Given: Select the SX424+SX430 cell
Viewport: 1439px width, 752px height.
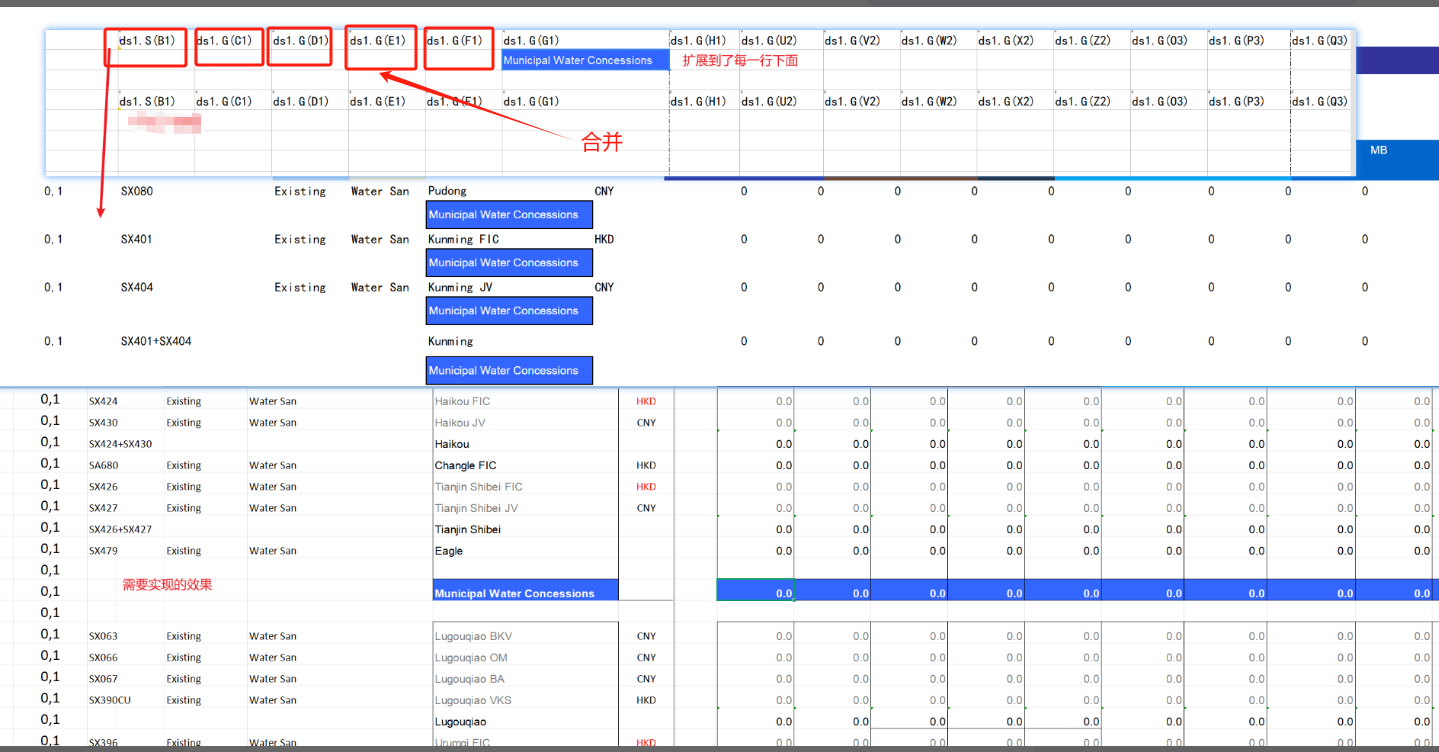Looking at the screenshot, I should [120, 444].
